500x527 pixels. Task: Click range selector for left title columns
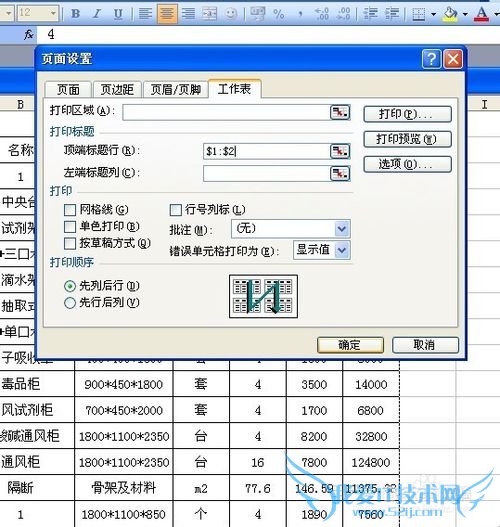click(340, 174)
